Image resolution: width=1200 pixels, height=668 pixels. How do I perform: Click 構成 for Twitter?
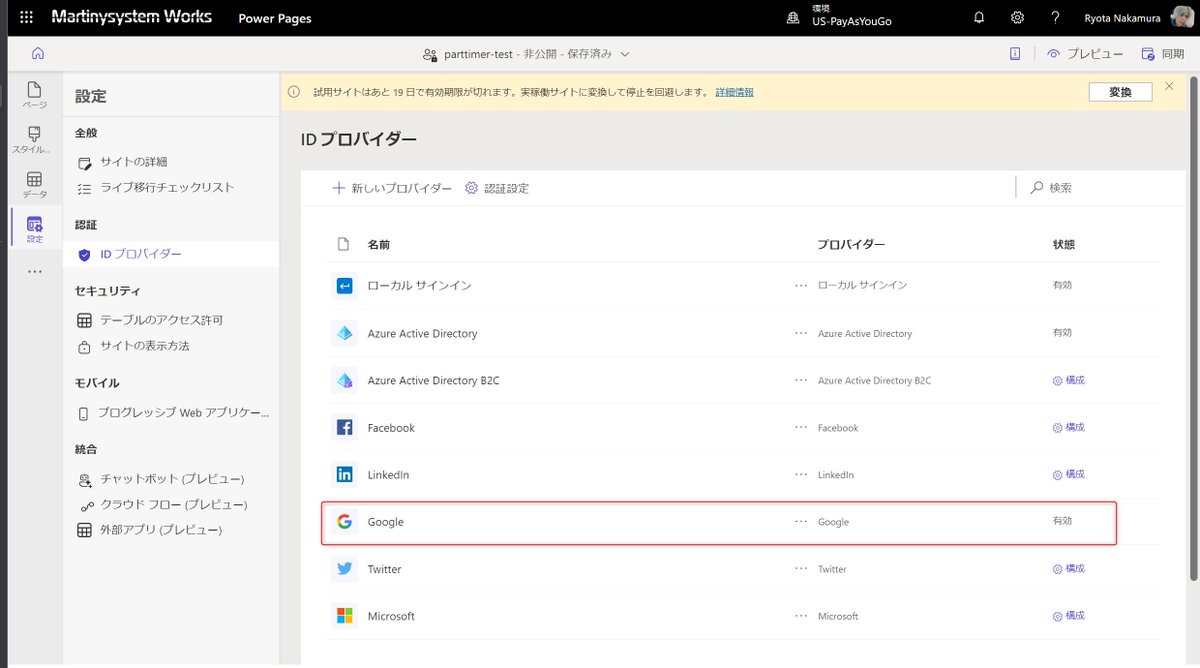(1068, 568)
